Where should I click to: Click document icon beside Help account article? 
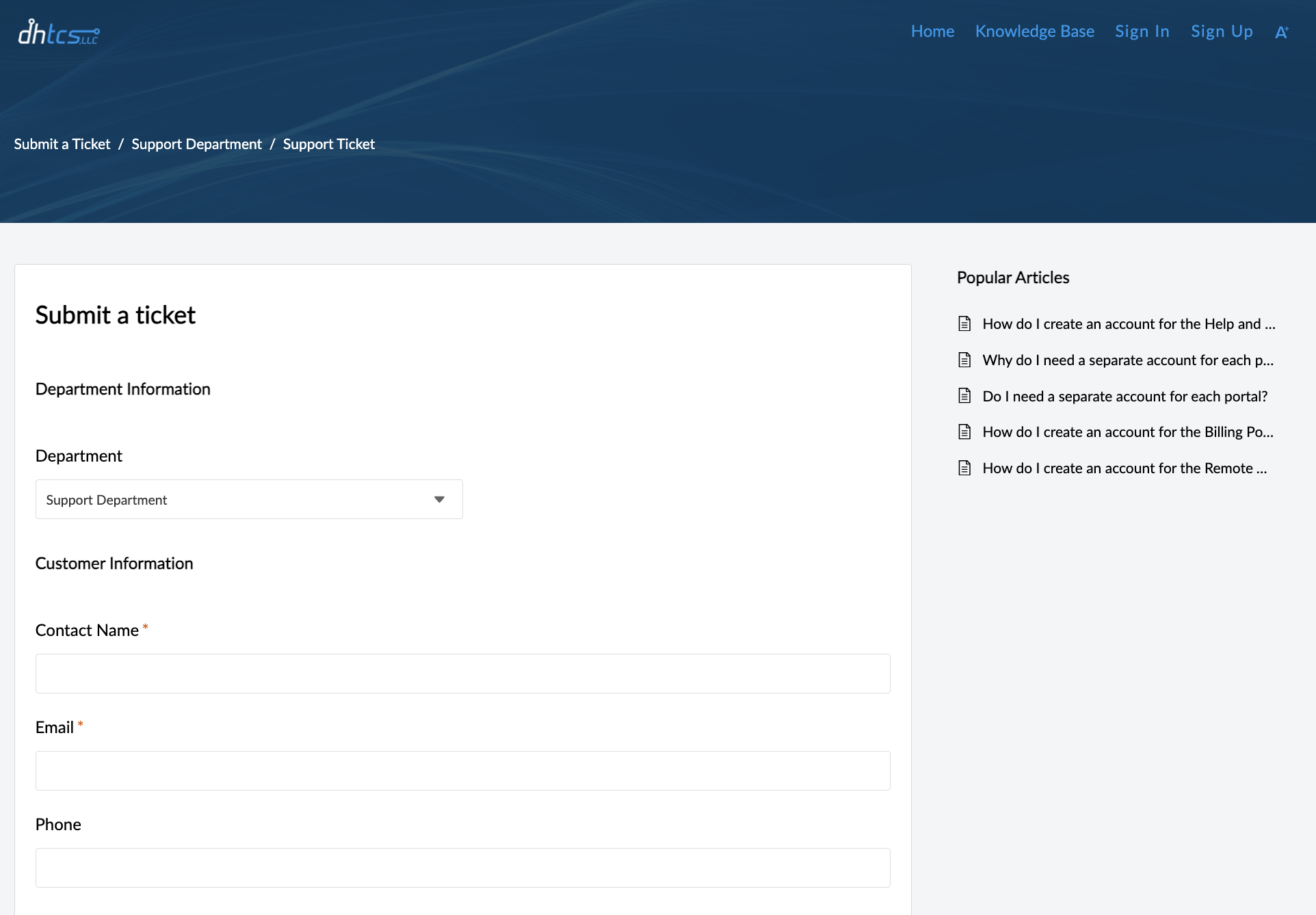click(964, 323)
